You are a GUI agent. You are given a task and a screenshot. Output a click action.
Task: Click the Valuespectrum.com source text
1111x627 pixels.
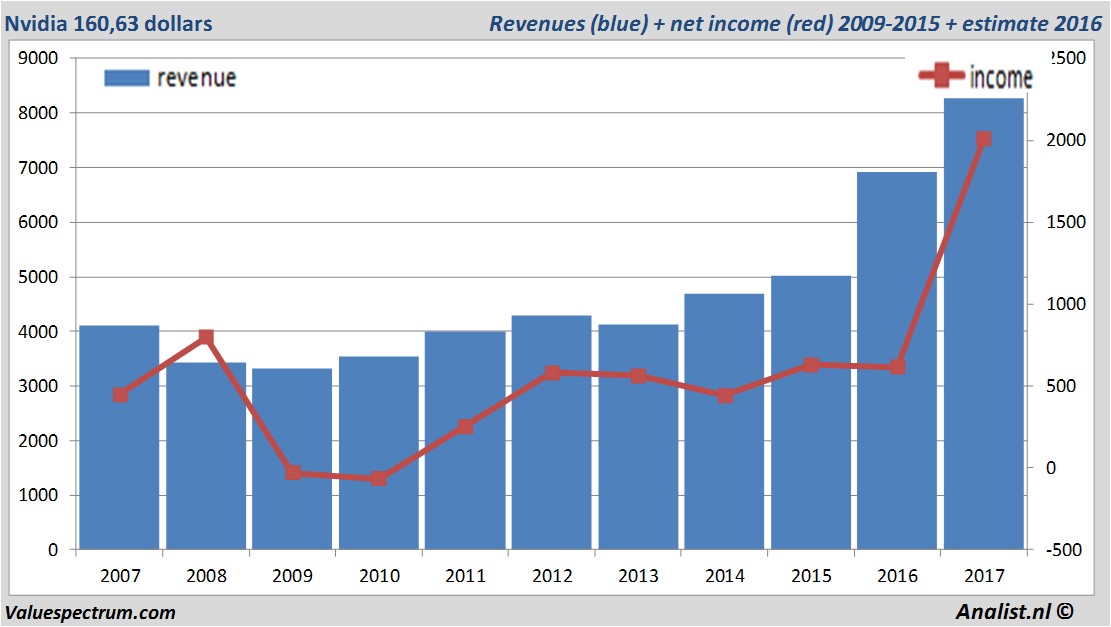pyautogui.click(x=90, y=612)
